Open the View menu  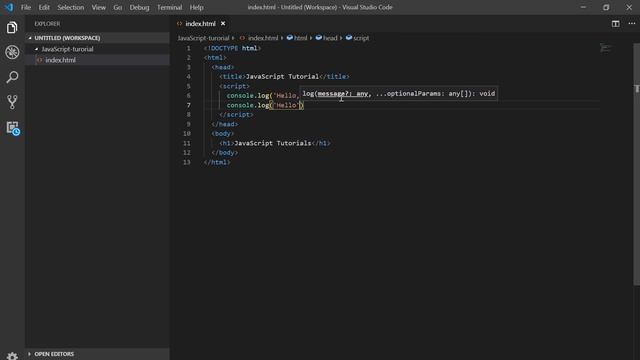click(98, 7)
